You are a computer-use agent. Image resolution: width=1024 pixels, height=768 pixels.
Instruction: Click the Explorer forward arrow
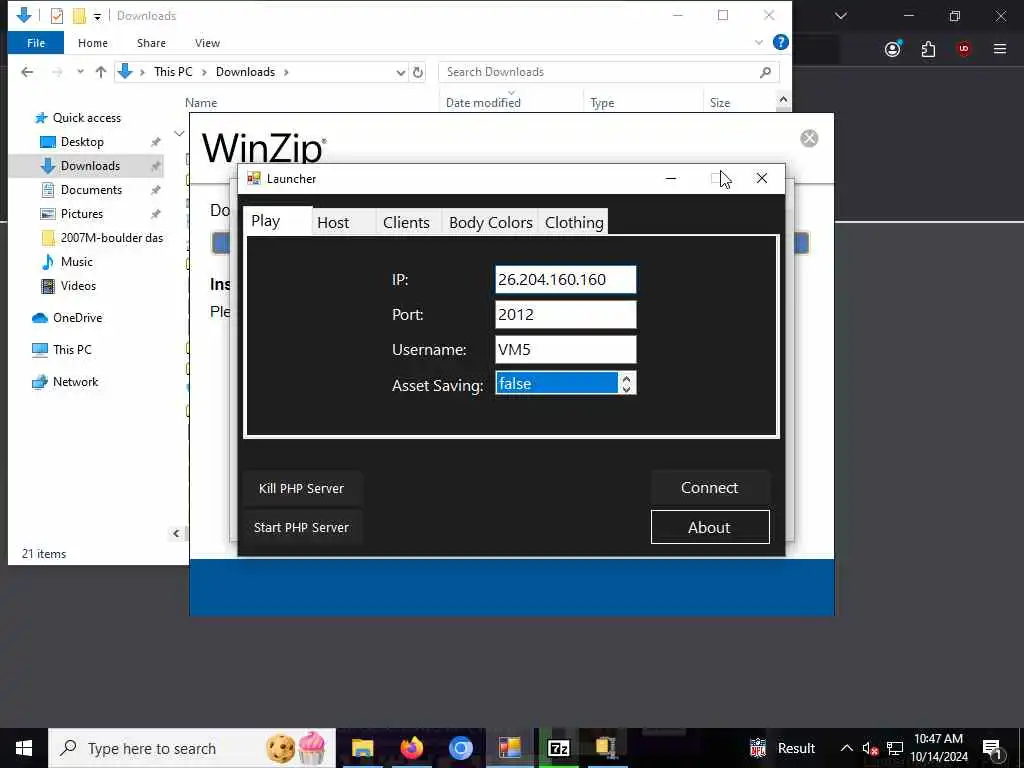coord(57,72)
